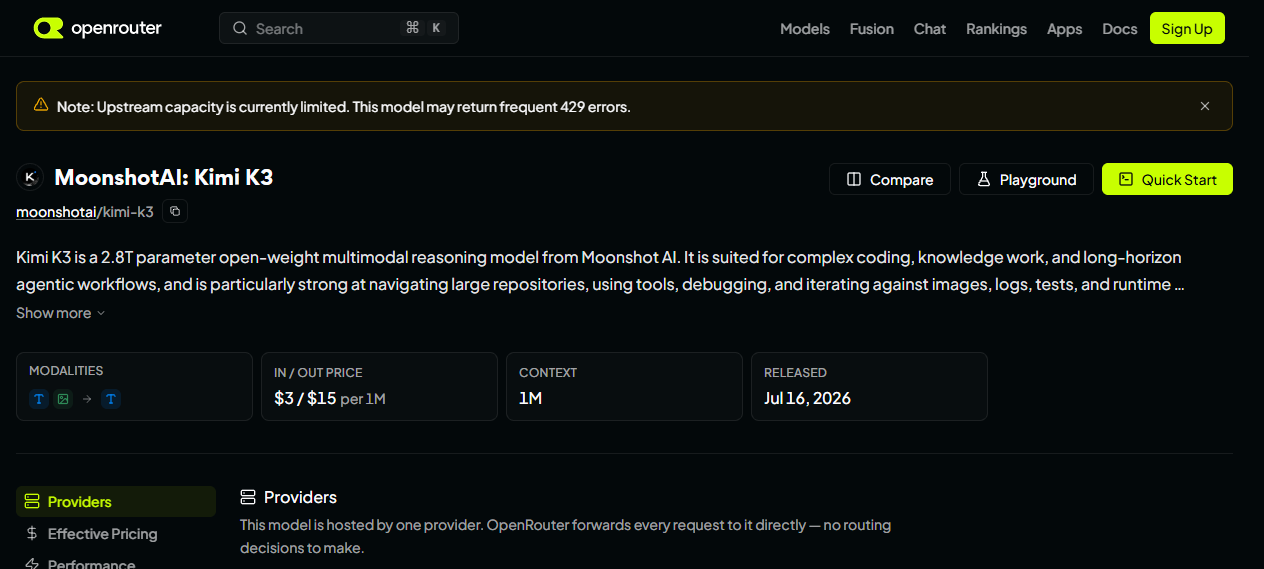Dismiss the upstream capacity notice

[x=1205, y=106]
